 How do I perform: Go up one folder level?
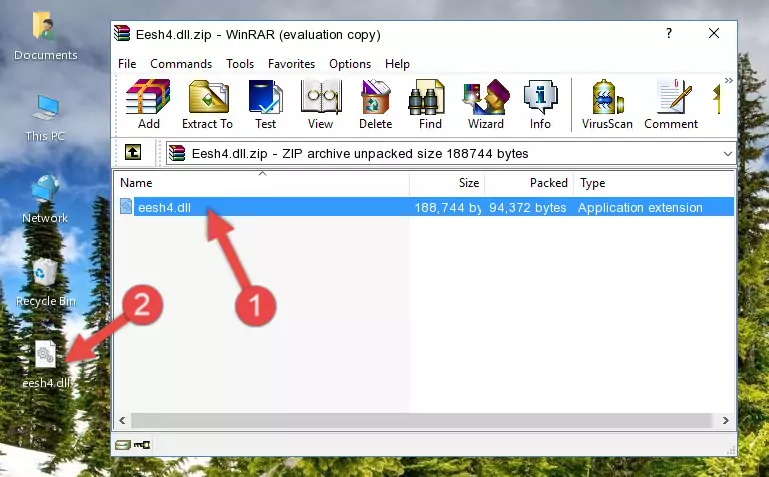133,152
